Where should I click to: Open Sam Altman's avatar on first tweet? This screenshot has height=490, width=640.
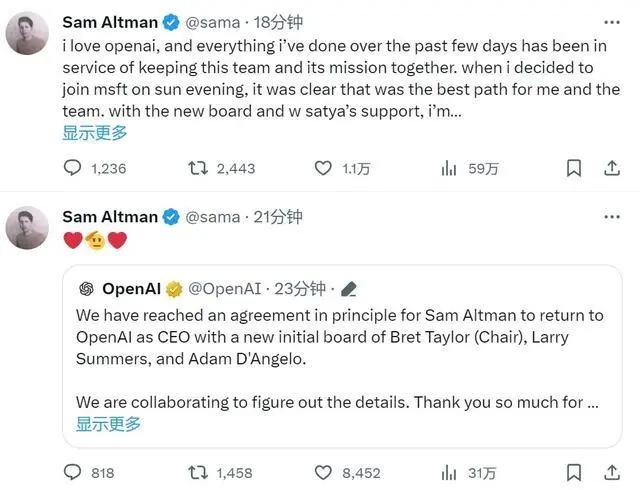click(27, 34)
